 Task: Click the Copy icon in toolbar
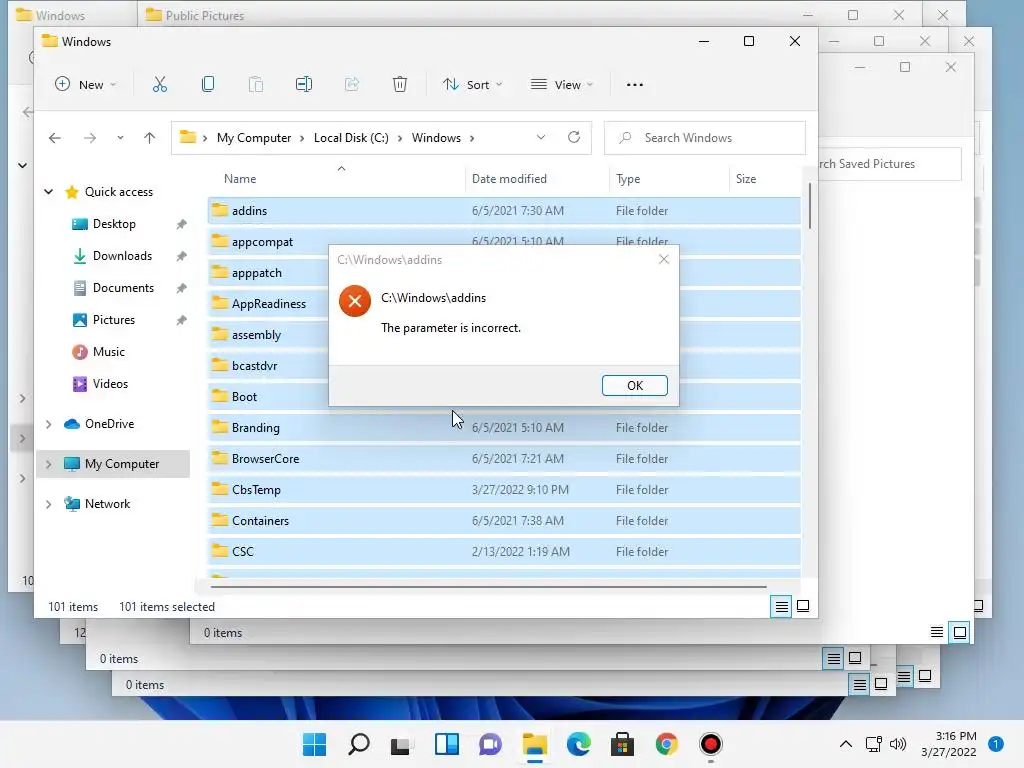208,84
